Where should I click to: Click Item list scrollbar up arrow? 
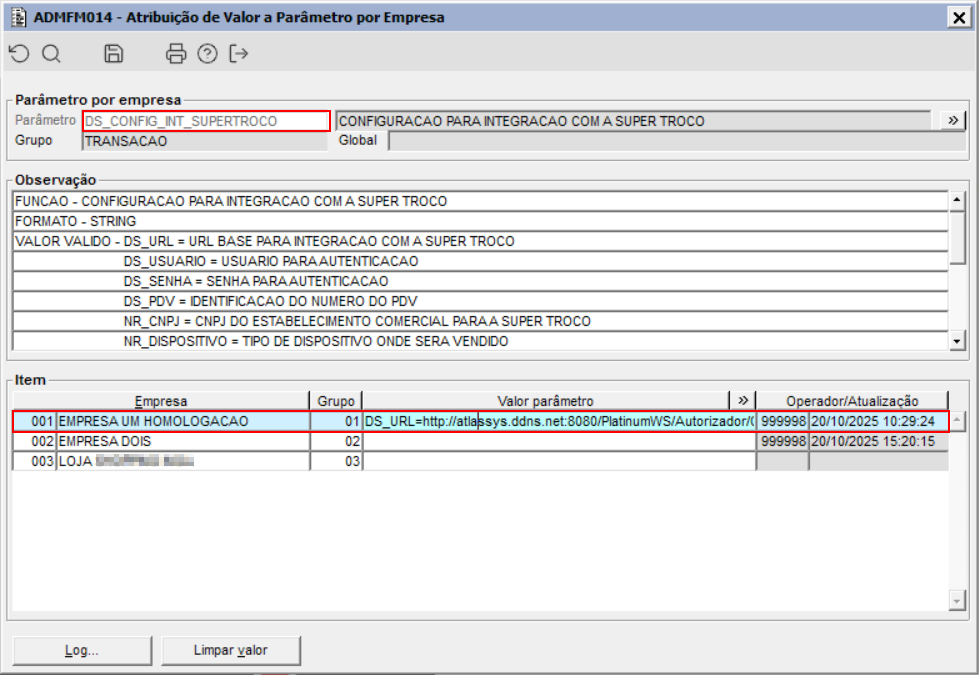pos(957,421)
